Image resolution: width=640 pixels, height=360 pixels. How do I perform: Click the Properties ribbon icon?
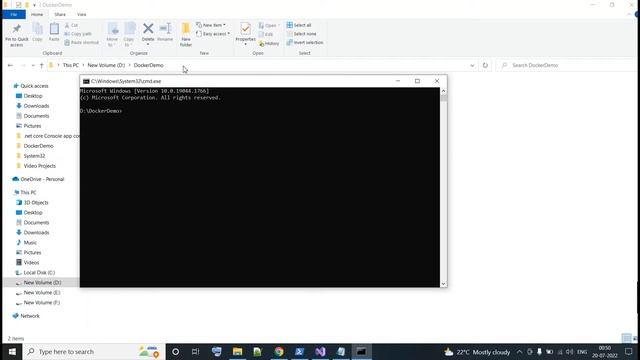click(x=245, y=33)
